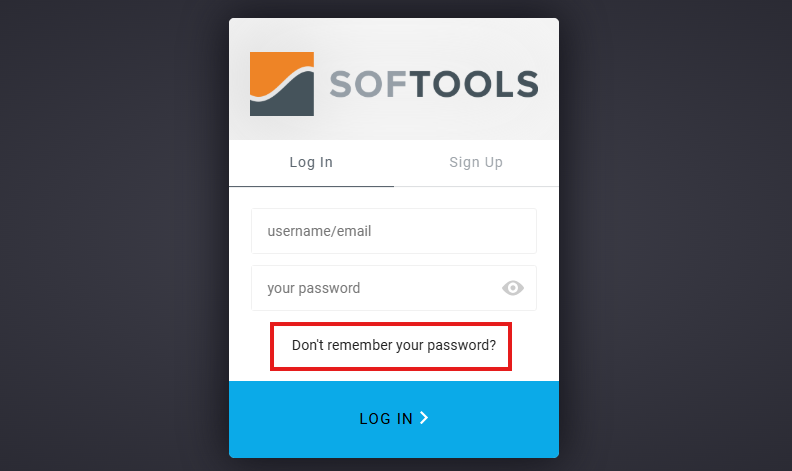792x471 pixels.
Task: Click the active underline beneath Log In tab
Action: [x=311, y=186]
